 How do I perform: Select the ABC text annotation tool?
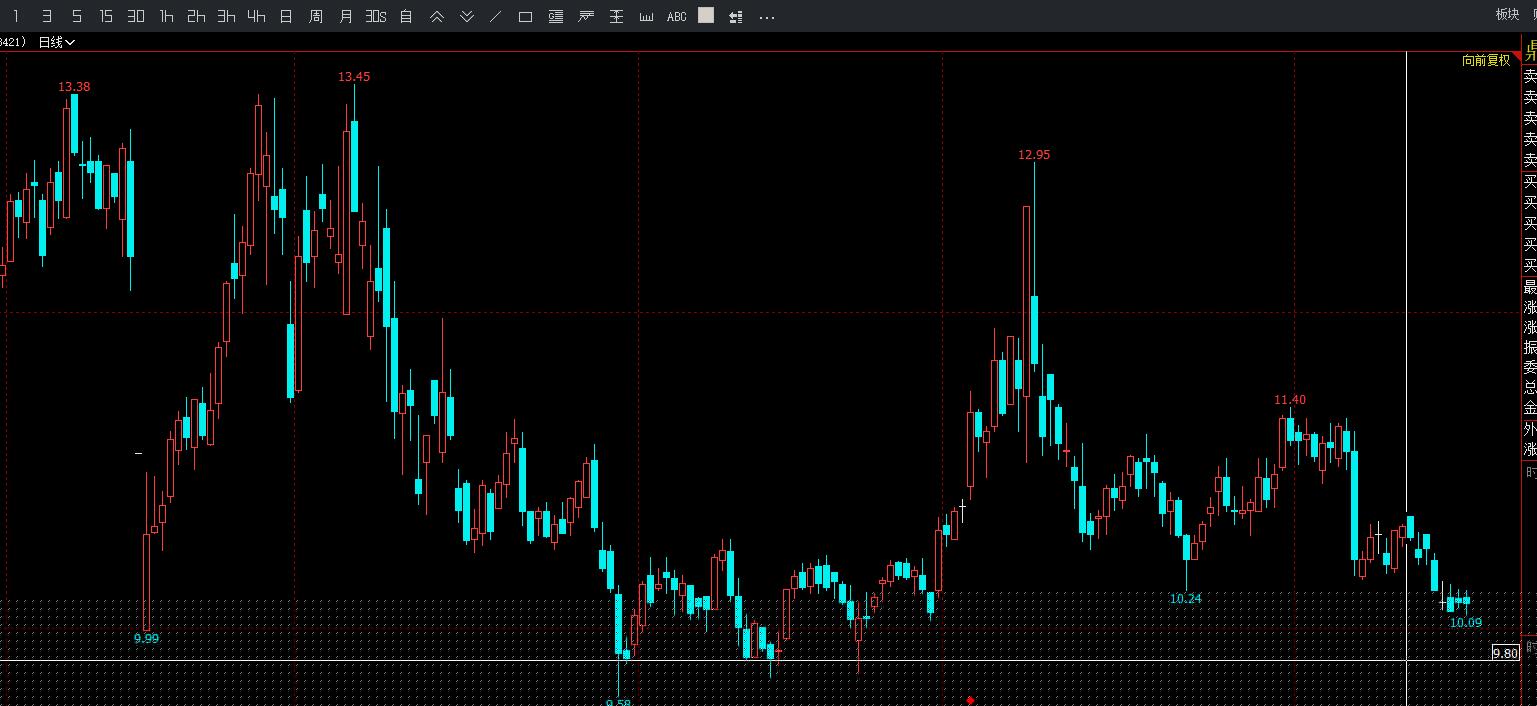[676, 16]
